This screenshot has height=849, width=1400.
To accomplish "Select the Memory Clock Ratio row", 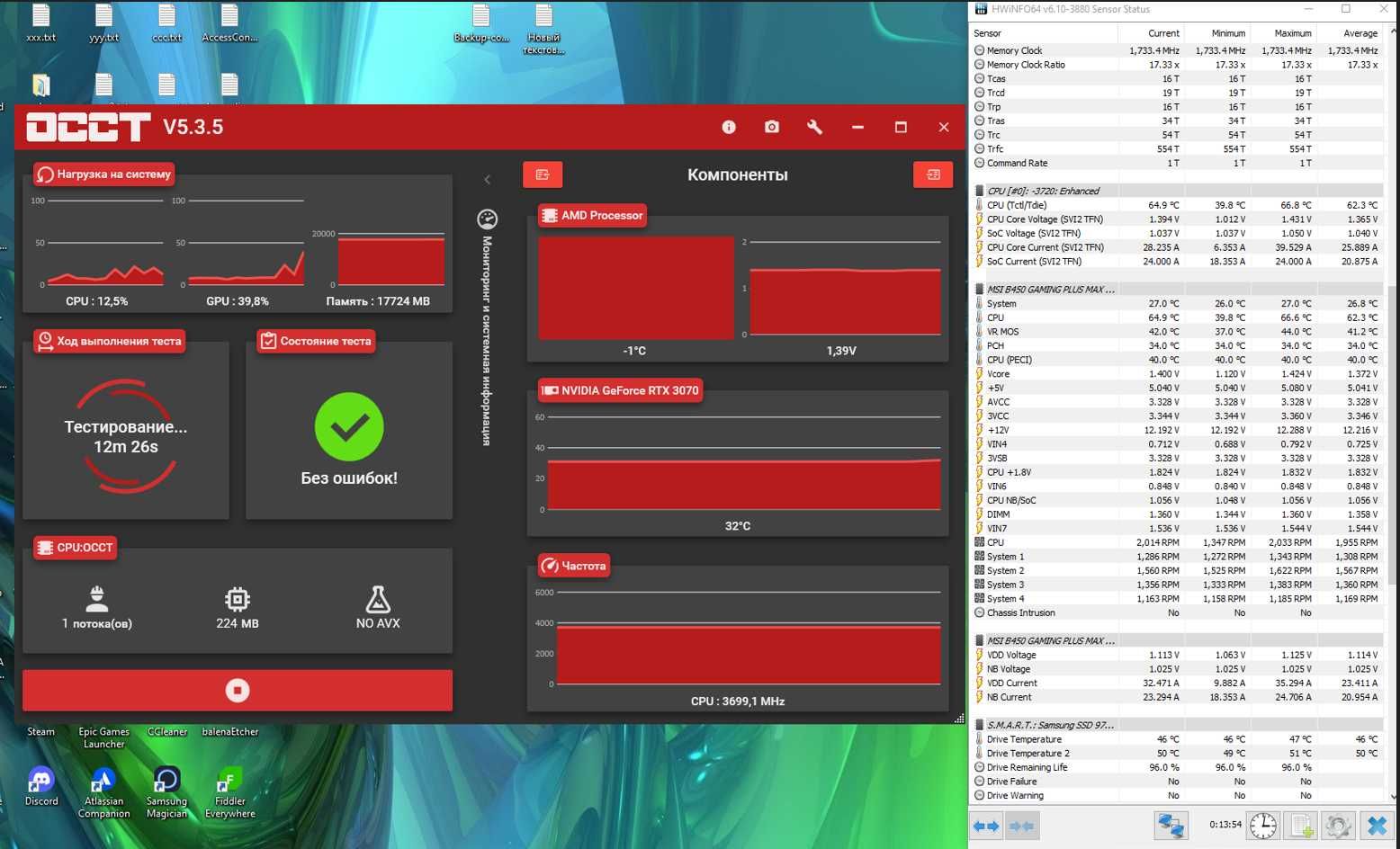I will (1178, 65).
